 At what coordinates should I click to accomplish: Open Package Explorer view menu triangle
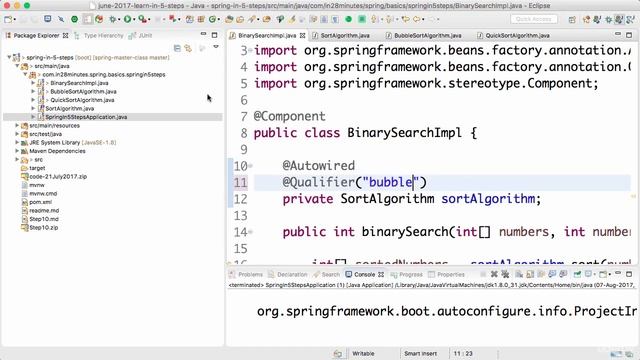pos(216,47)
